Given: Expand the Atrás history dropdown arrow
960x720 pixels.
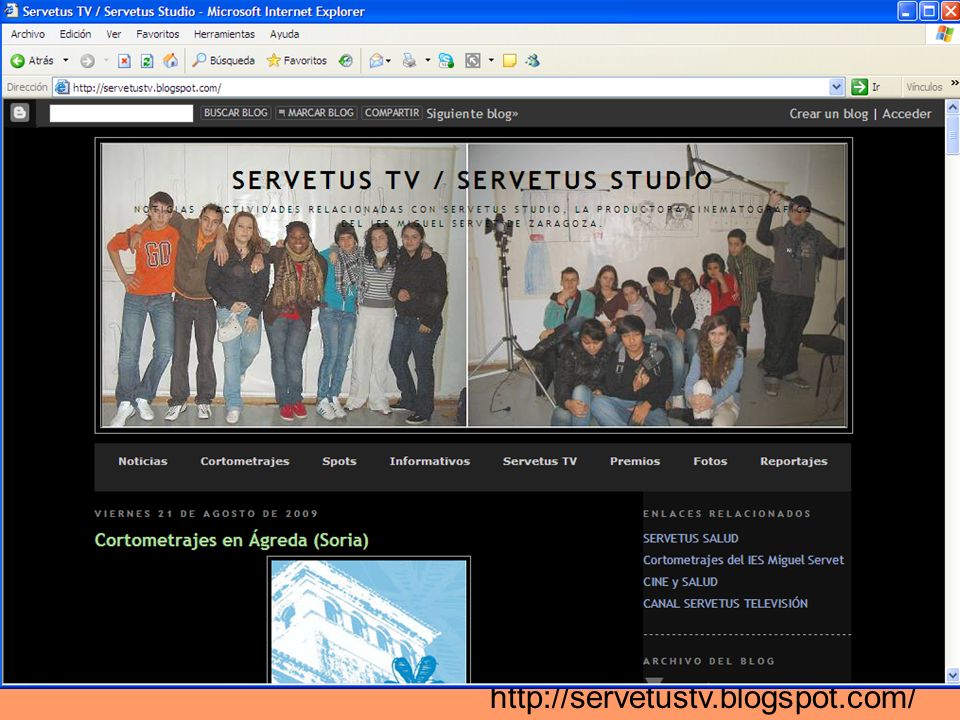Looking at the screenshot, I should coord(66,61).
